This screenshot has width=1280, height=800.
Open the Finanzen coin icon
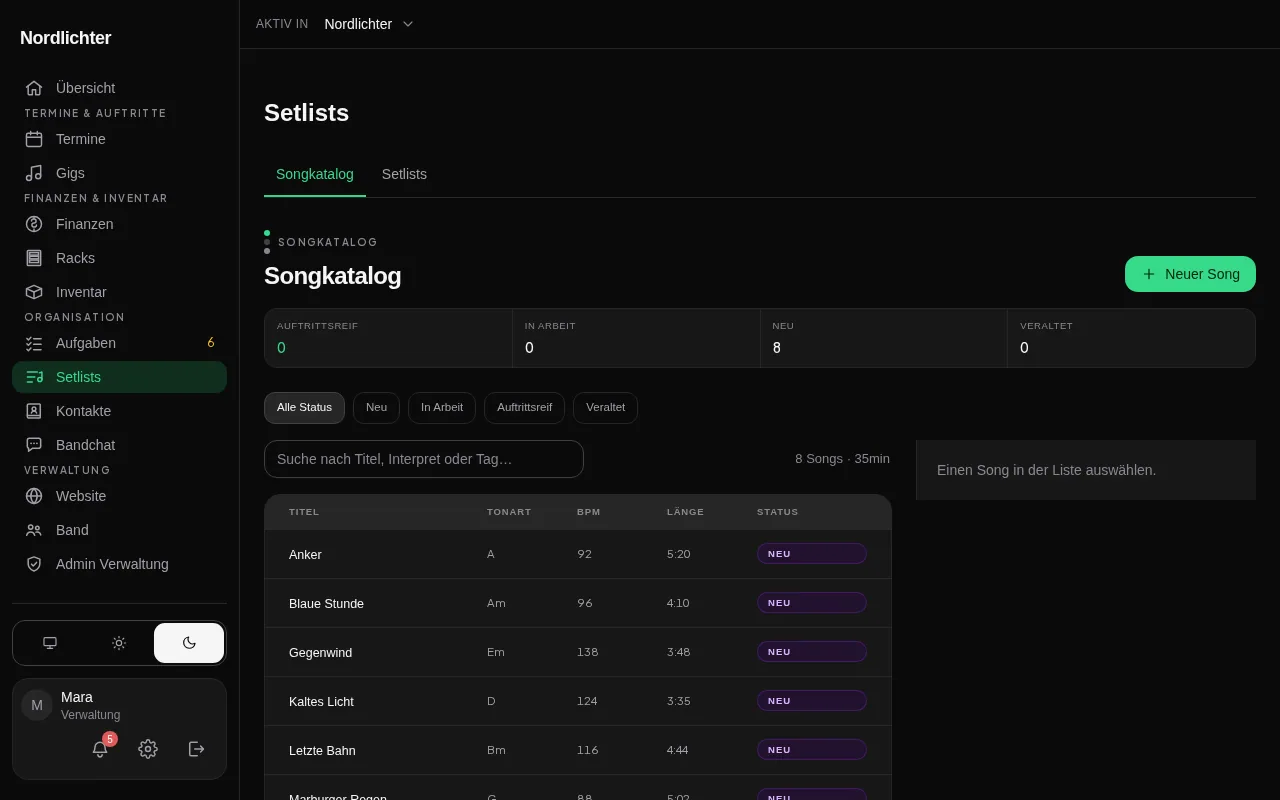34,224
